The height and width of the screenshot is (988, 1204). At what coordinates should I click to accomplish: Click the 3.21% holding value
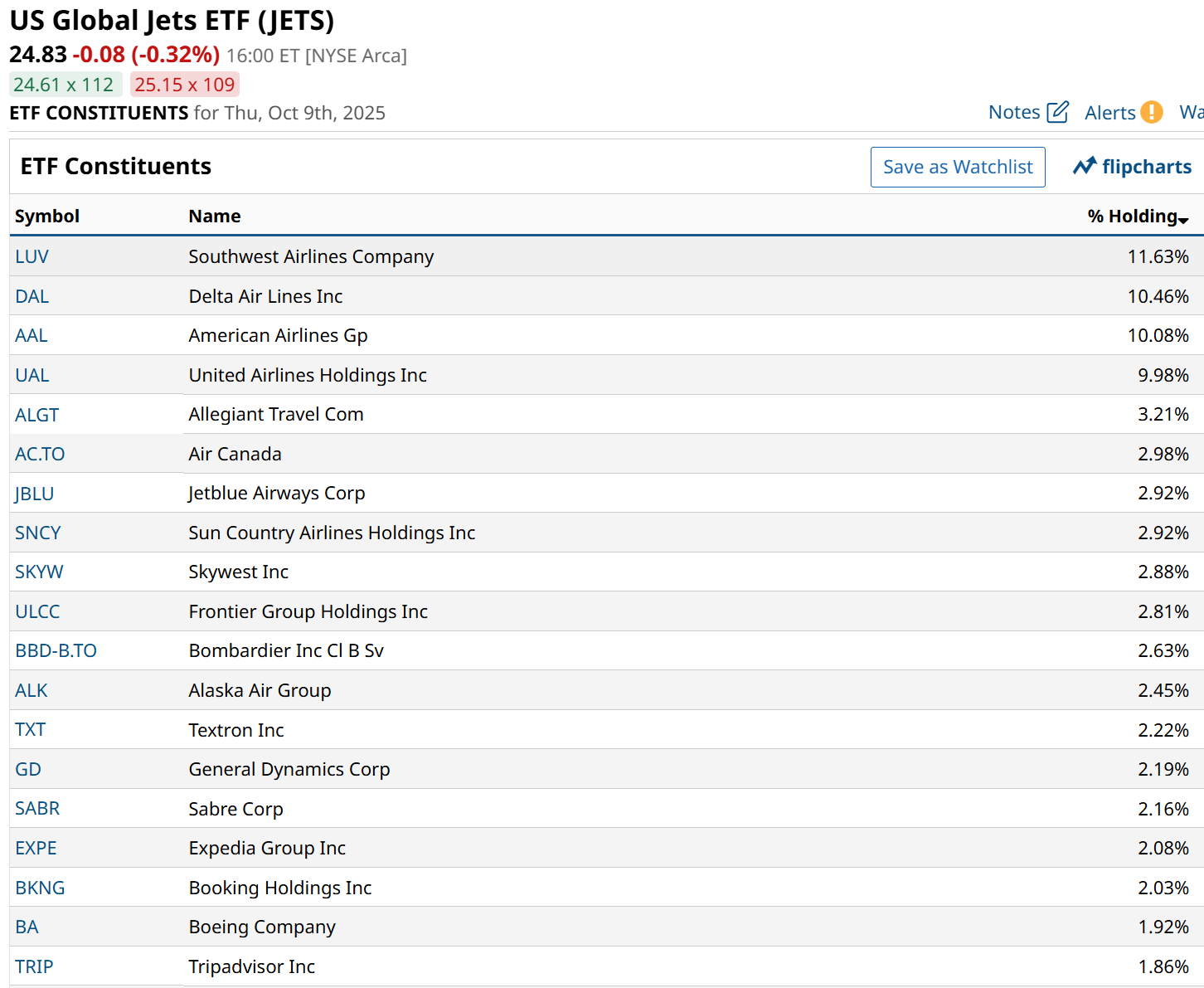[1163, 415]
